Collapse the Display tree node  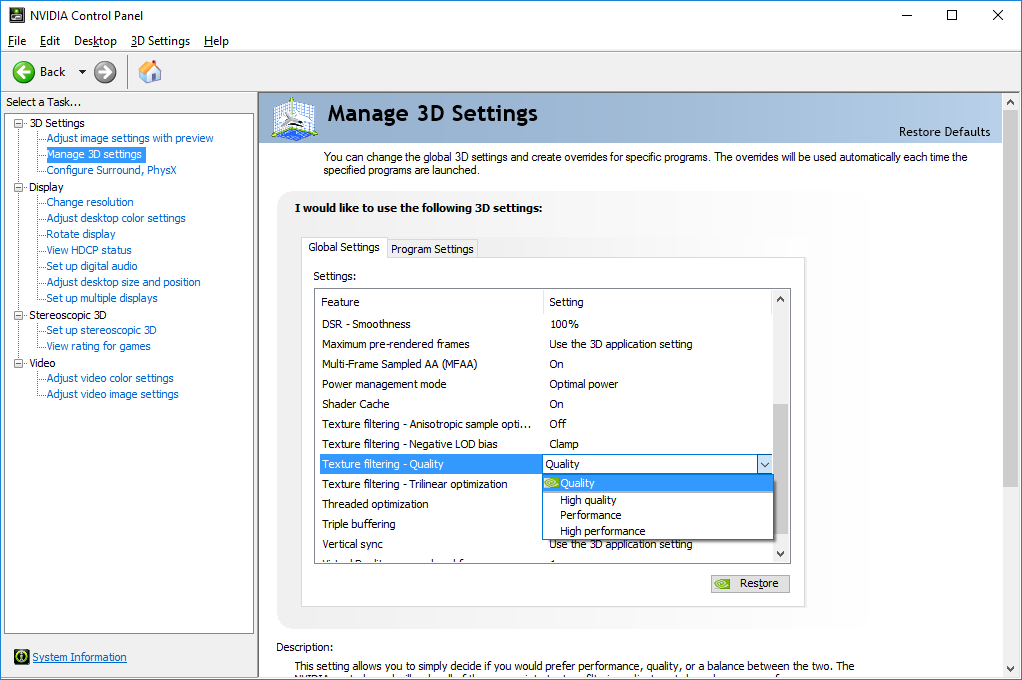(19, 187)
